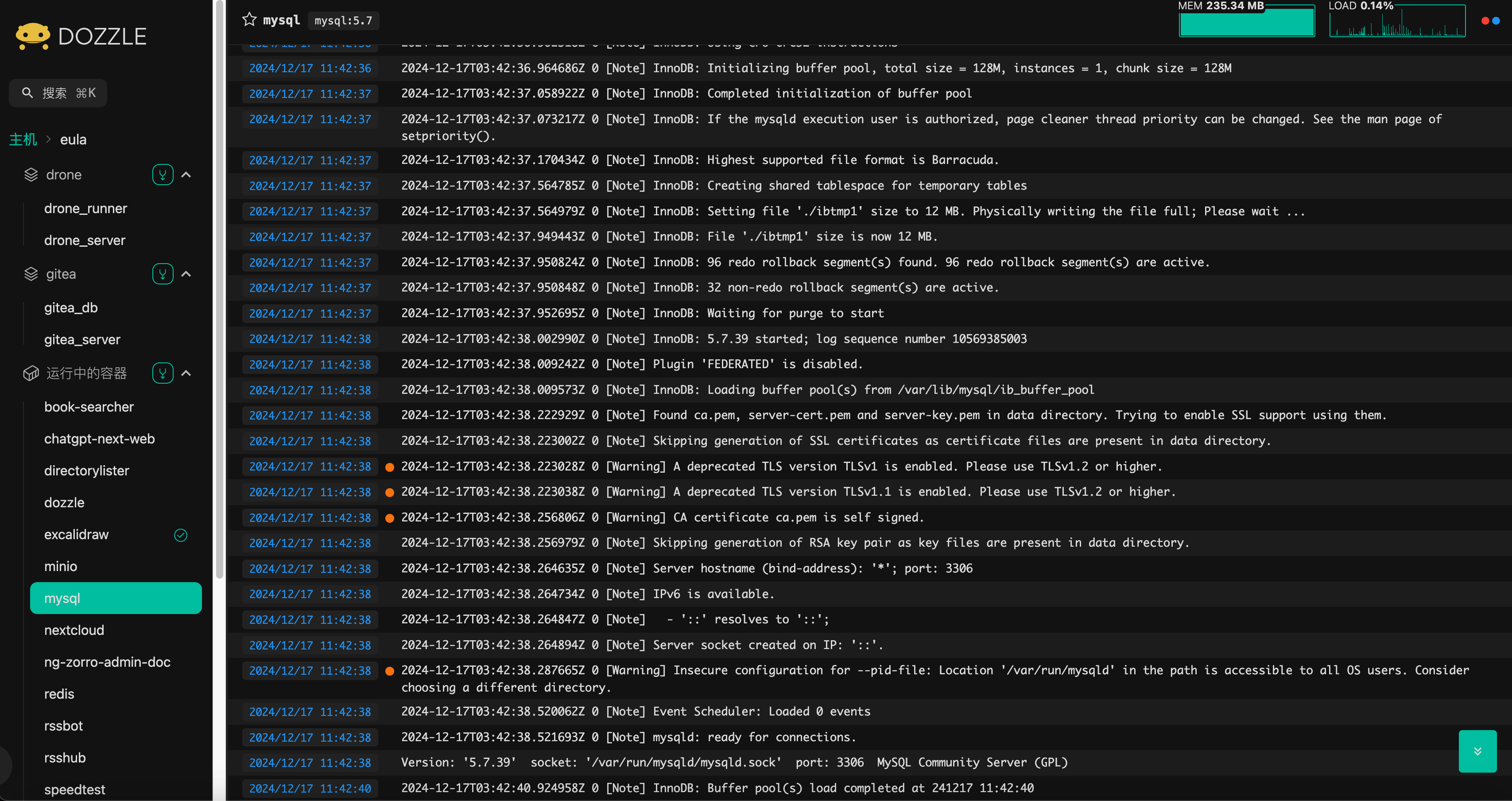Open dozzle container logs
Viewport: 1512px width, 801px height.
[64, 503]
